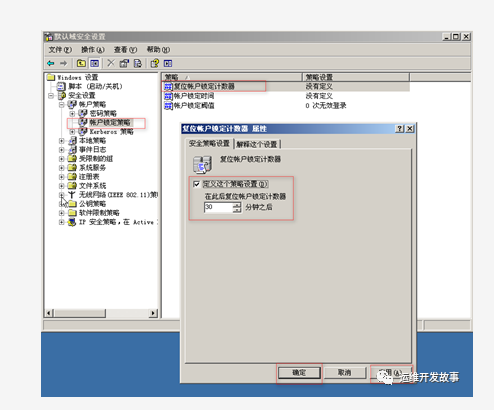Expand the 文件系统 tree node
The width and height of the screenshot is (494, 410).
(x=61, y=186)
